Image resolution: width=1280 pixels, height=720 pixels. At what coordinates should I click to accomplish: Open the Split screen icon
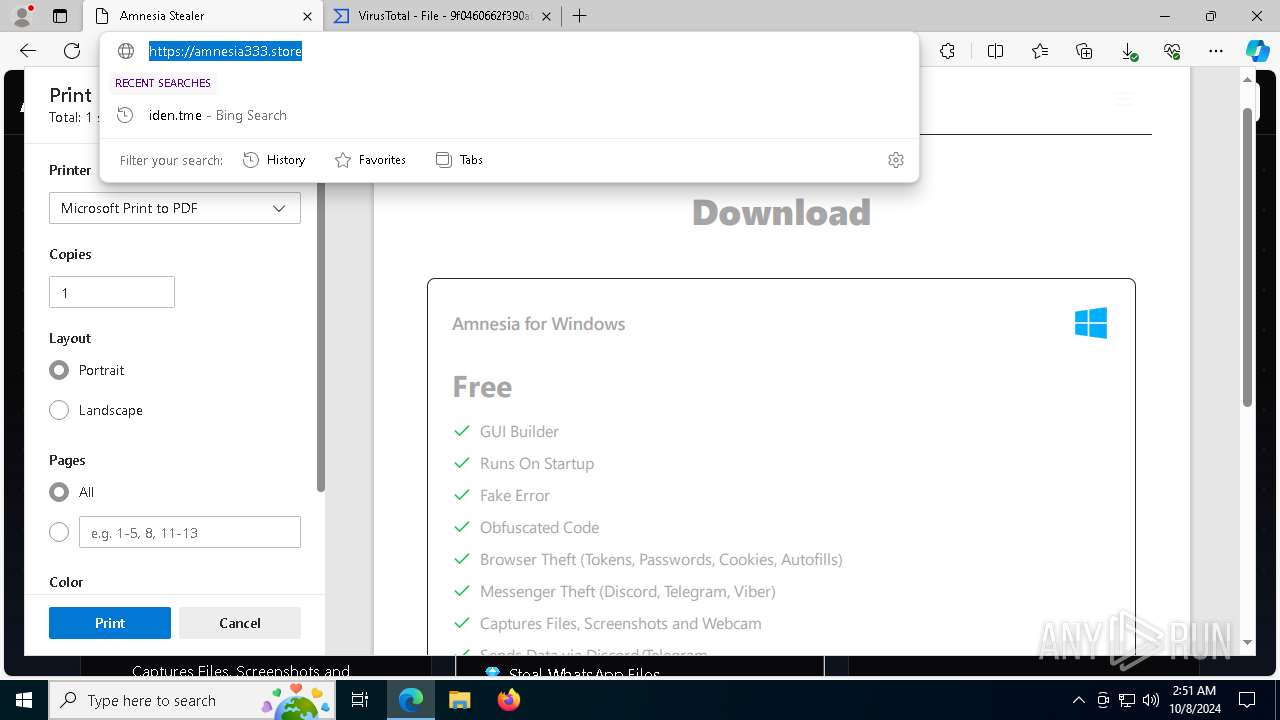point(995,51)
